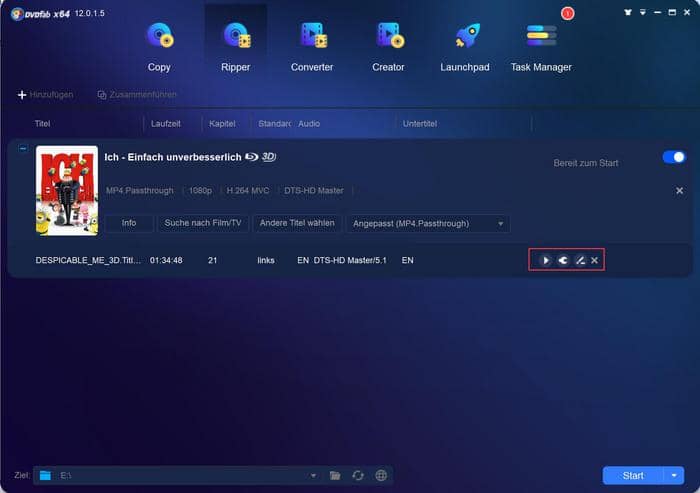The image size is (700, 493).
Task: Open the Info button
Action: tap(129, 223)
